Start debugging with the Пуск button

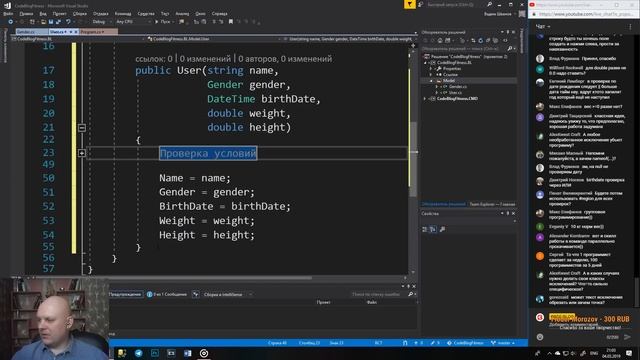163,22
